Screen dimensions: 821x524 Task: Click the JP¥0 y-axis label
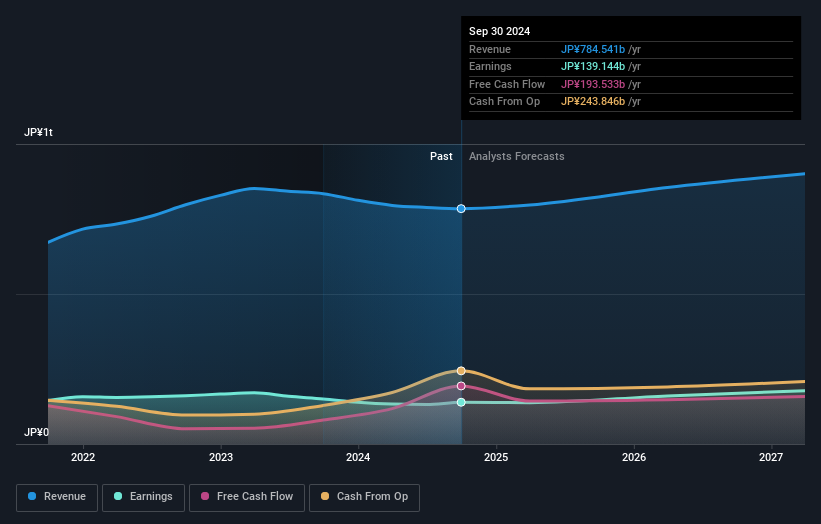tap(36, 432)
